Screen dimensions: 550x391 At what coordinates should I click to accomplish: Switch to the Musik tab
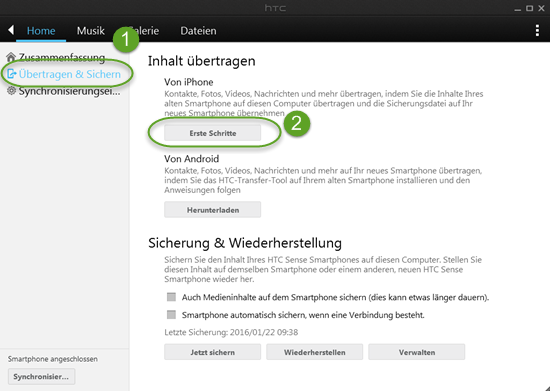pyautogui.click(x=90, y=31)
